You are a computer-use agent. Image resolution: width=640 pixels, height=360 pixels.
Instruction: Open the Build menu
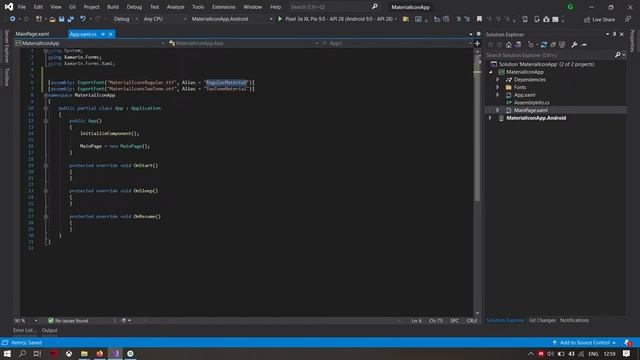tap(113, 7)
